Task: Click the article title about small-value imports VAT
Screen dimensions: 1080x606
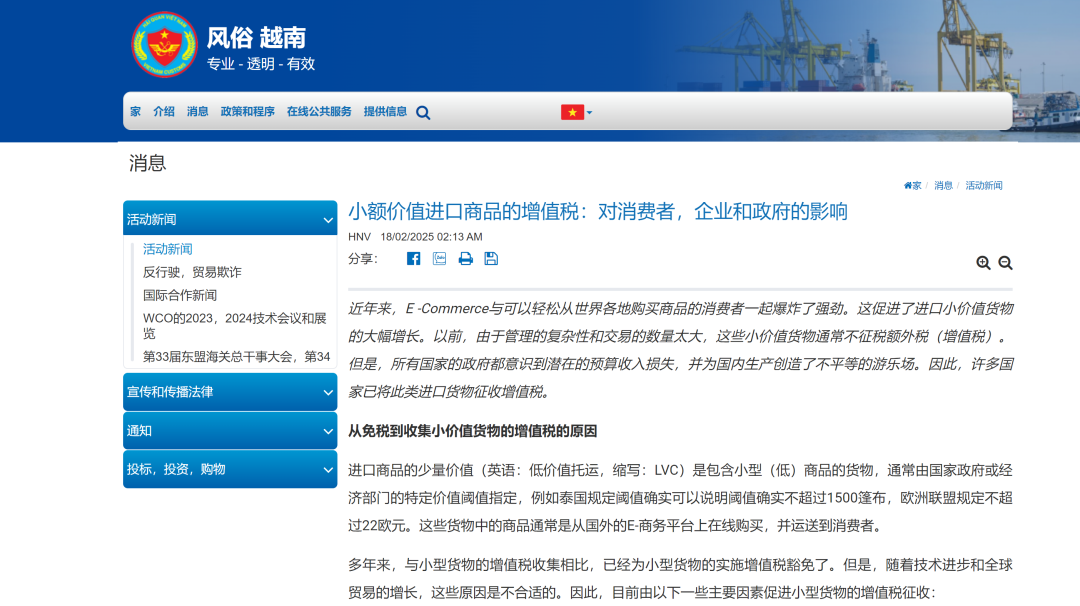Action: (598, 211)
